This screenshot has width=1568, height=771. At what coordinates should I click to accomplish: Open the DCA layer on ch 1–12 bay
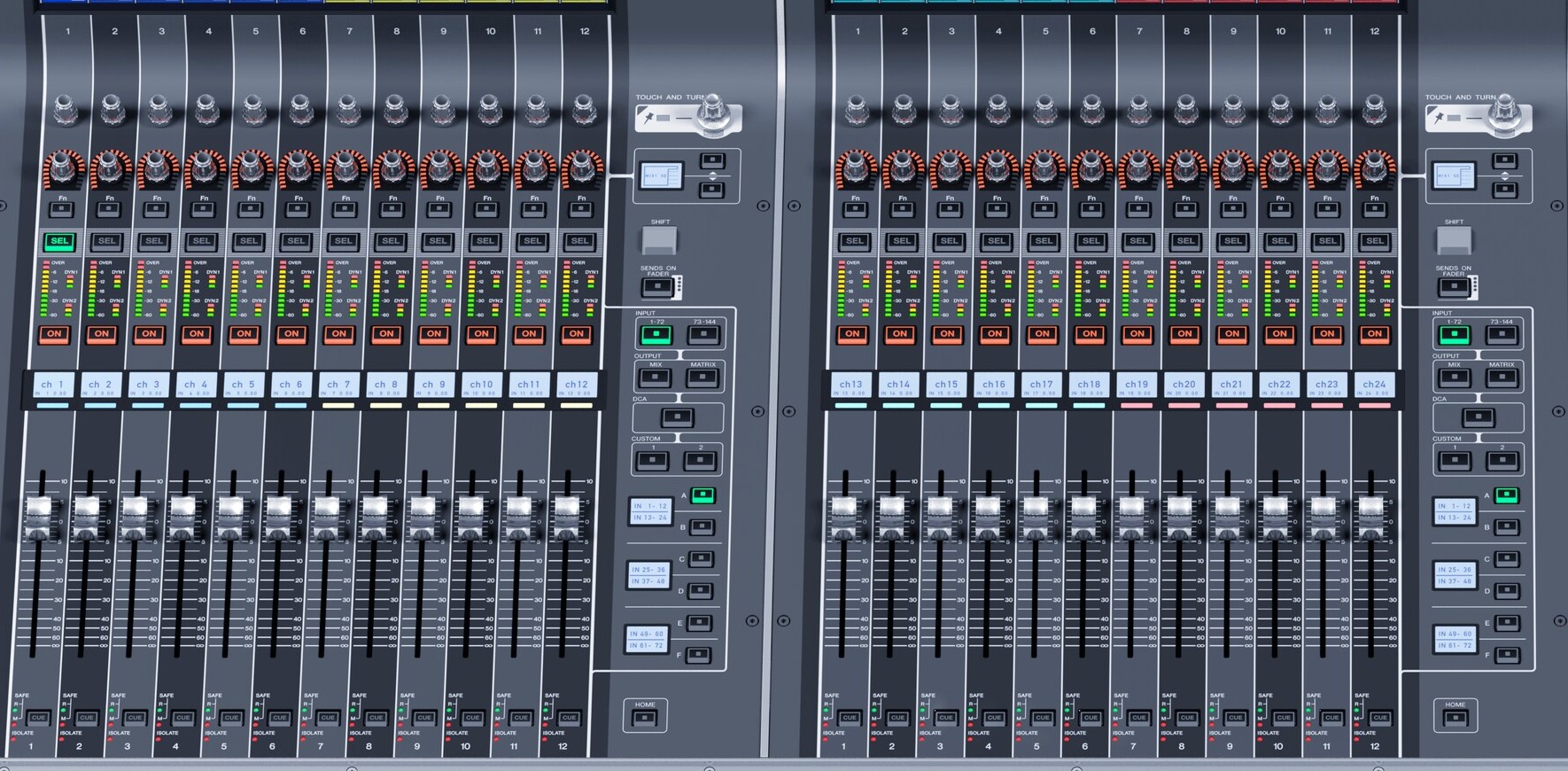[677, 417]
